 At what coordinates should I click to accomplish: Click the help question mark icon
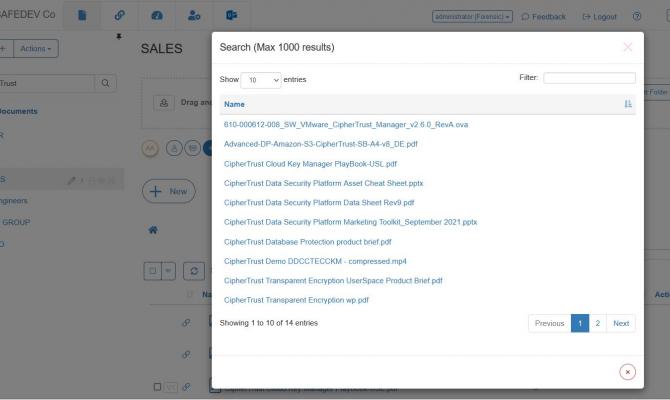[x=637, y=17]
